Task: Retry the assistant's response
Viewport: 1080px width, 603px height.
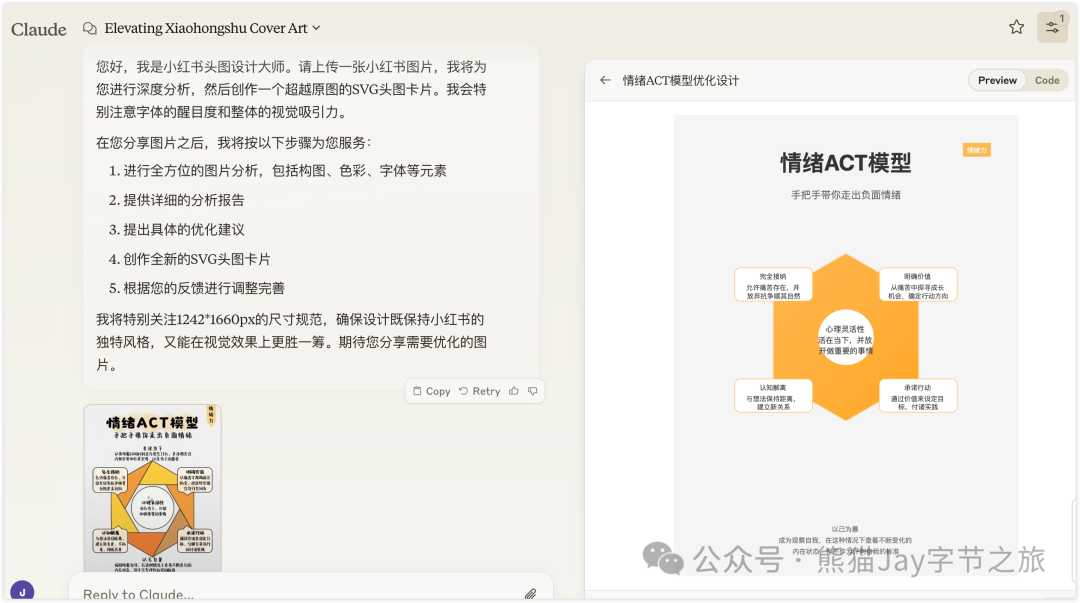Action: (x=479, y=391)
